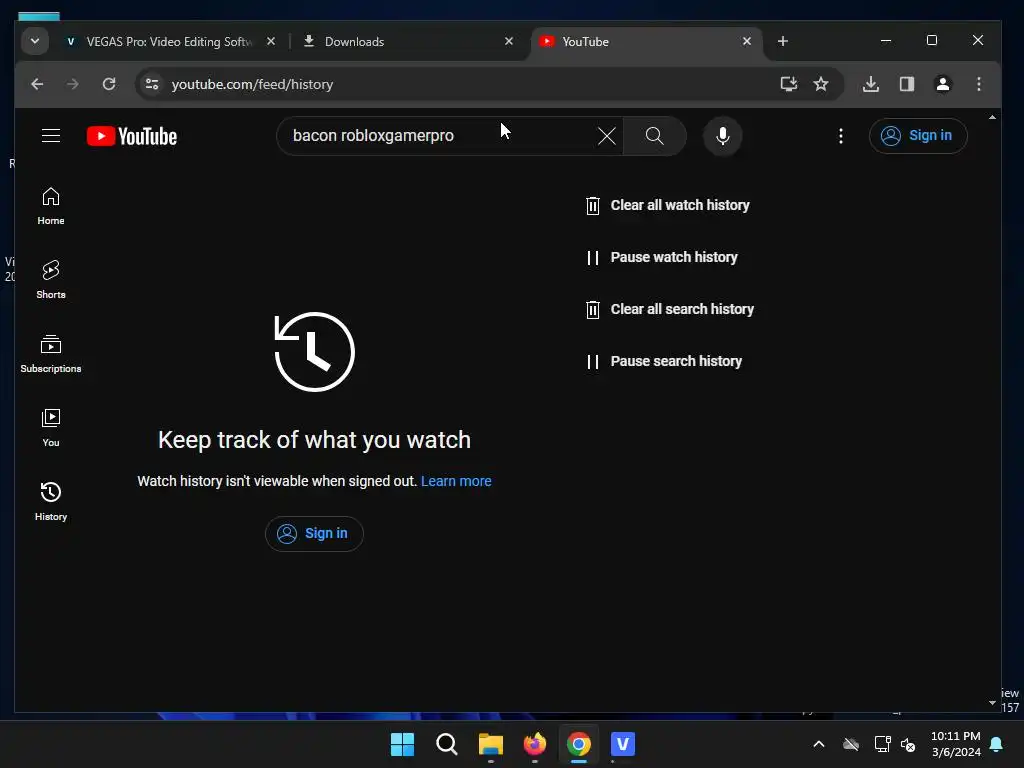Open Firefox from the taskbar
This screenshot has height=768, width=1024.
pyautogui.click(x=535, y=744)
